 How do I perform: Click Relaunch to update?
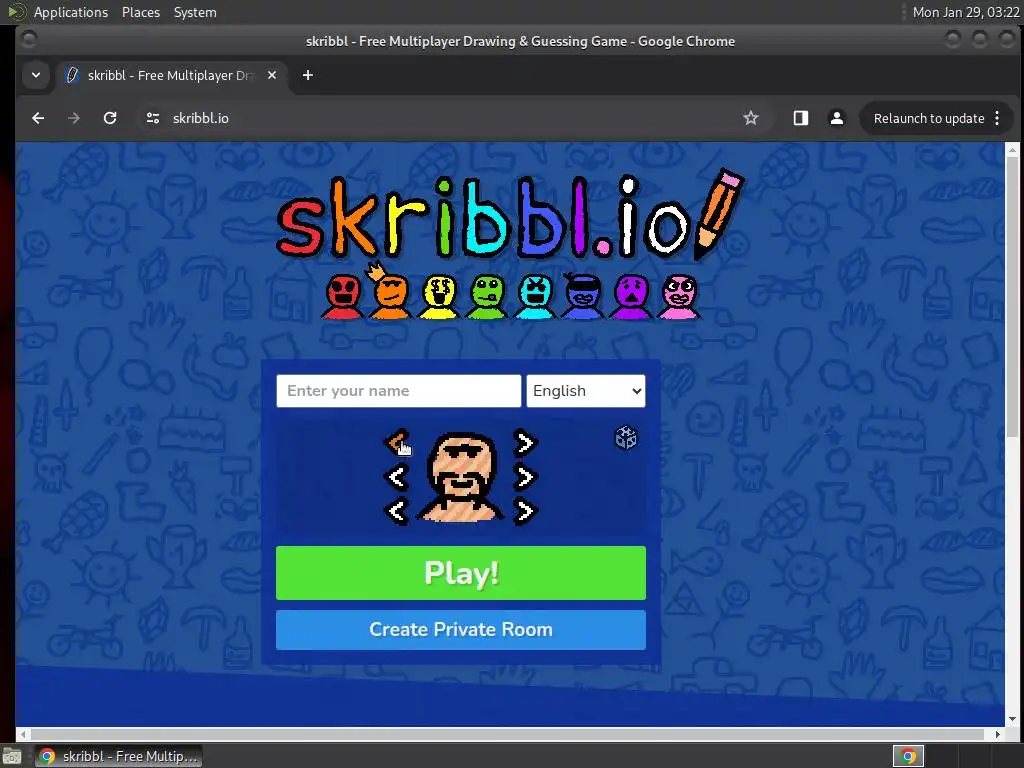pos(929,118)
